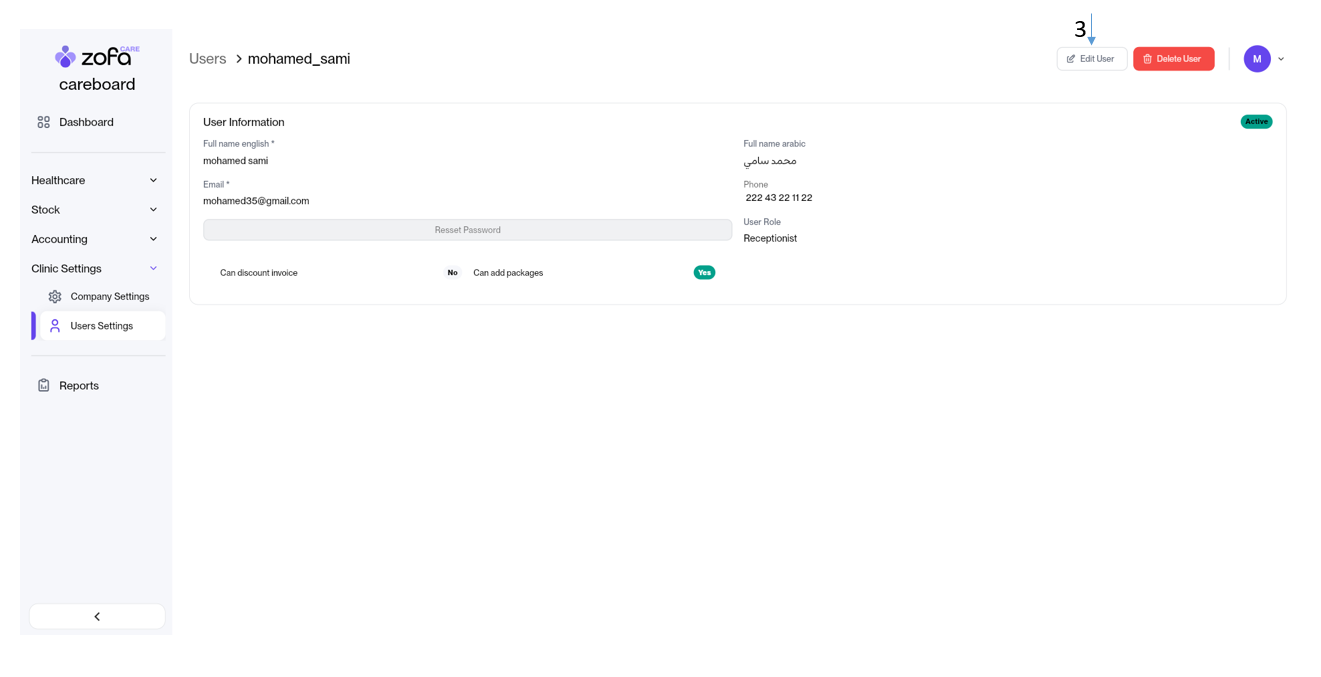Click the Reports clipboard icon
Image resolution: width=1321 pixels, height=677 pixels.
tap(44, 386)
